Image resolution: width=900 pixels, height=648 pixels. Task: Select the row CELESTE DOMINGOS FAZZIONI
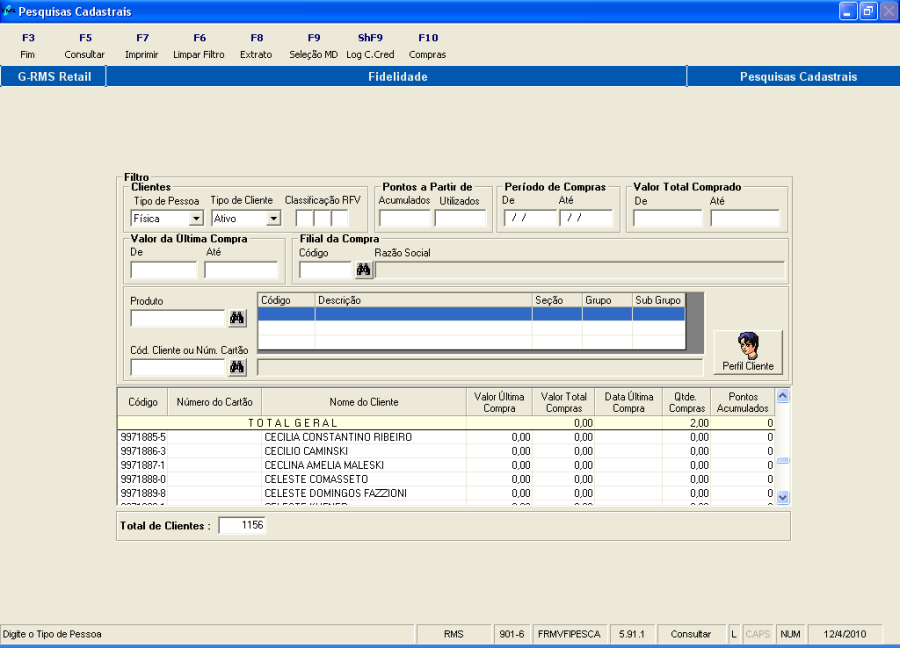pos(447,493)
